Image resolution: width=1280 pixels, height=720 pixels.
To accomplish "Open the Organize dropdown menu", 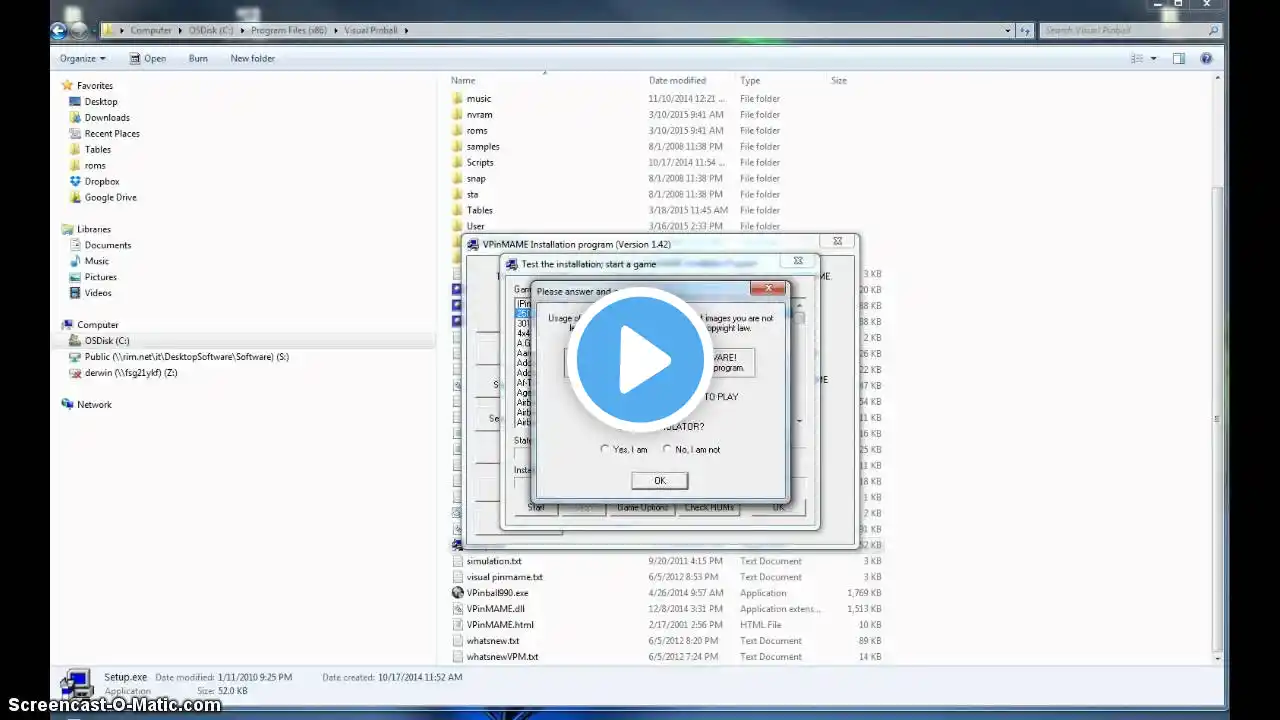I will [82, 59].
